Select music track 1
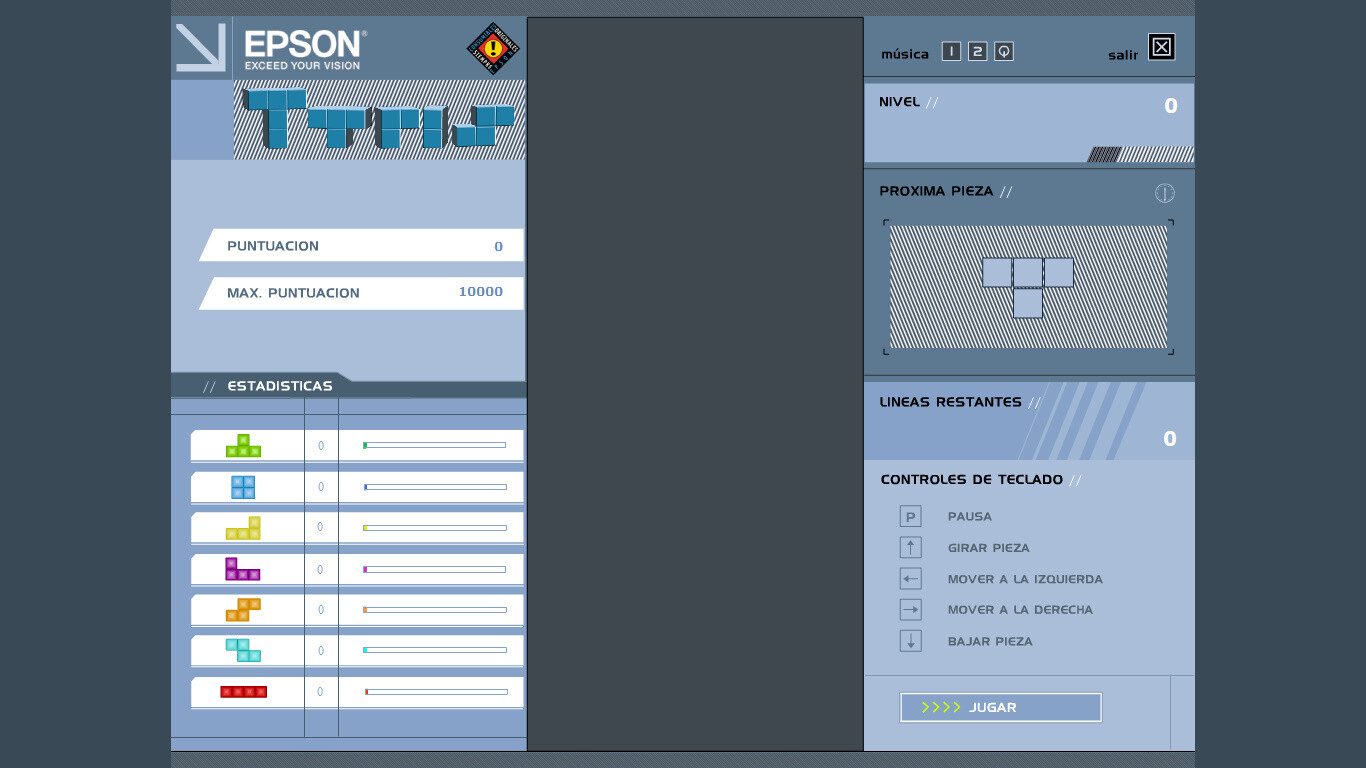This screenshot has width=1366, height=768. tap(951, 51)
